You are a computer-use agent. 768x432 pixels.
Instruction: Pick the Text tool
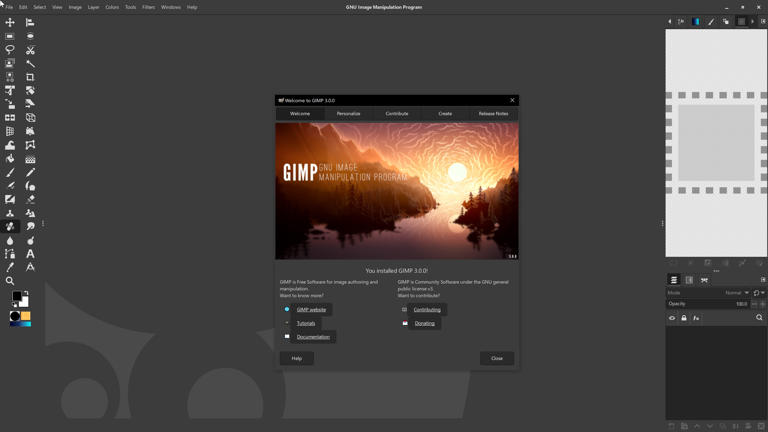coord(30,254)
